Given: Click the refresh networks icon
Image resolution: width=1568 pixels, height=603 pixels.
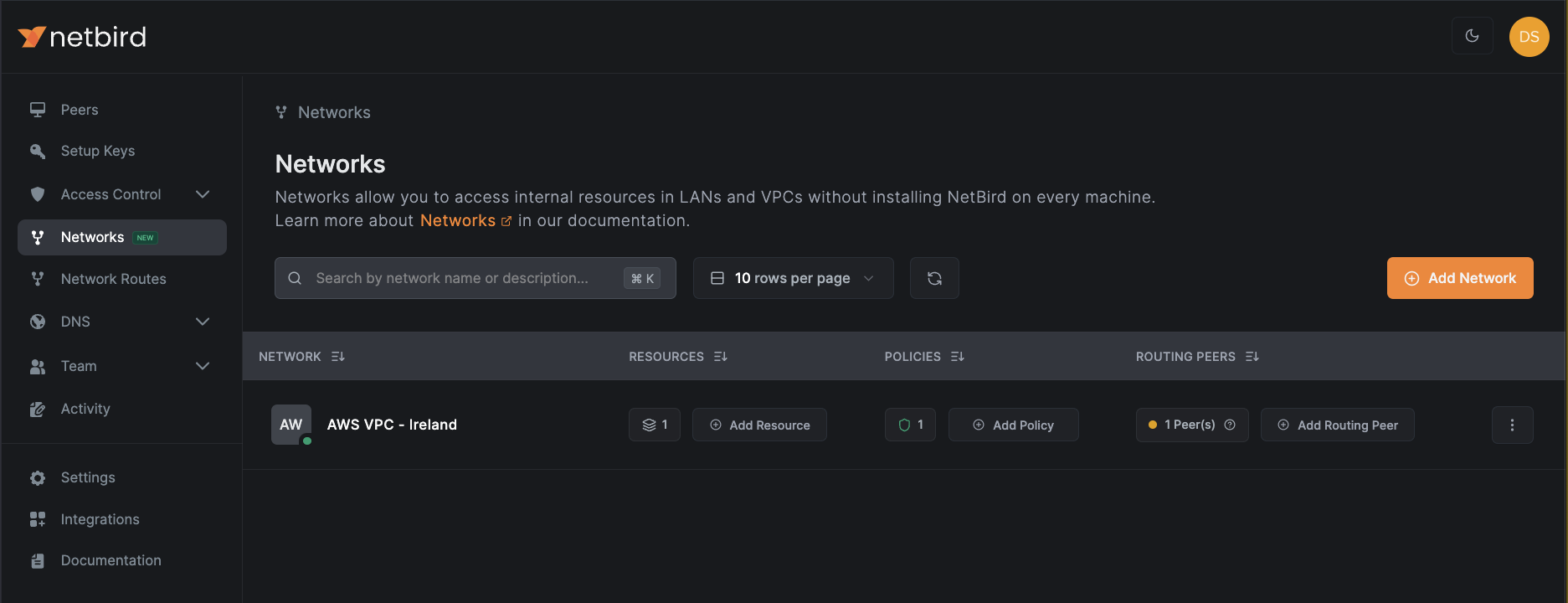Looking at the screenshot, I should [x=934, y=278].
